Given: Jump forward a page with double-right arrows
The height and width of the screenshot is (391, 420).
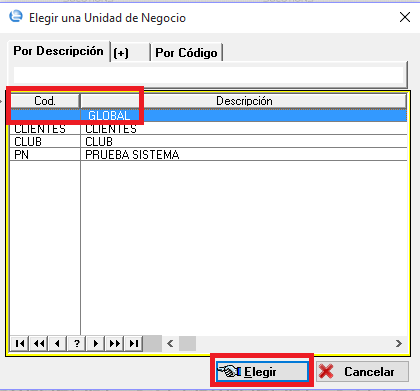Looking at the screenshot, I should [x=115, y=343].
